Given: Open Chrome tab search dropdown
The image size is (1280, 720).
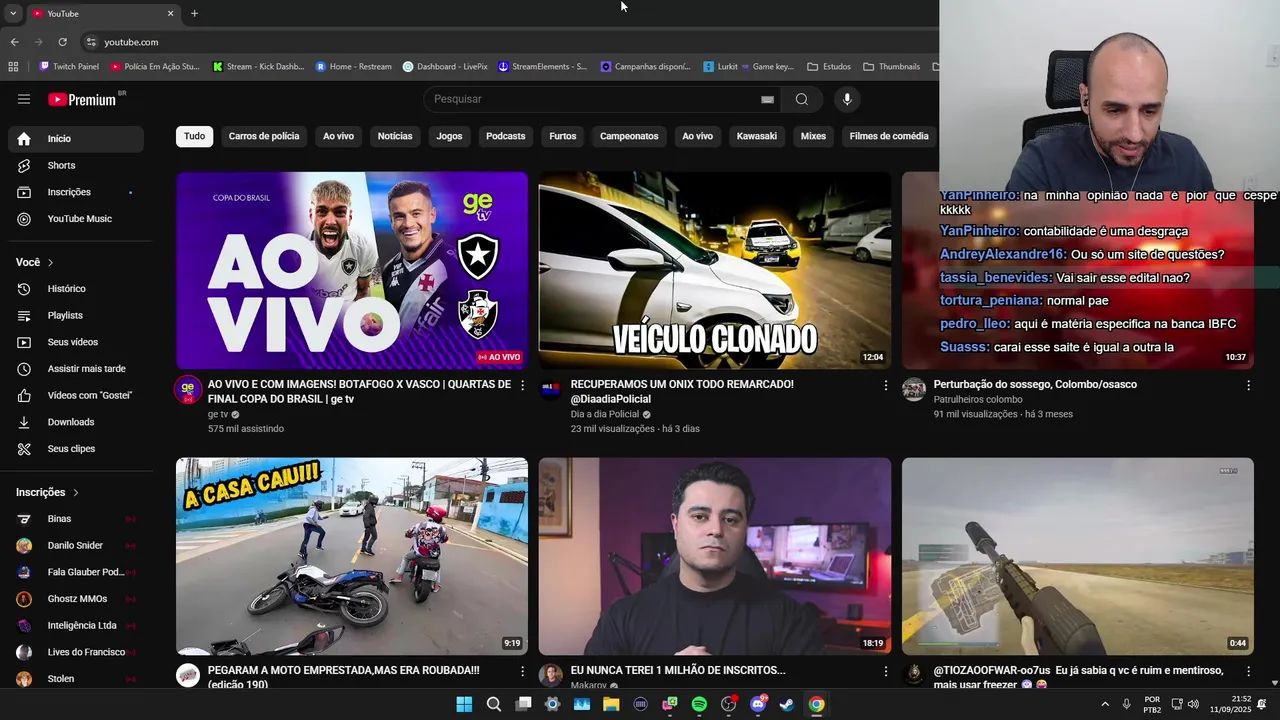Looking at the screenshot, I should (13, 13).
